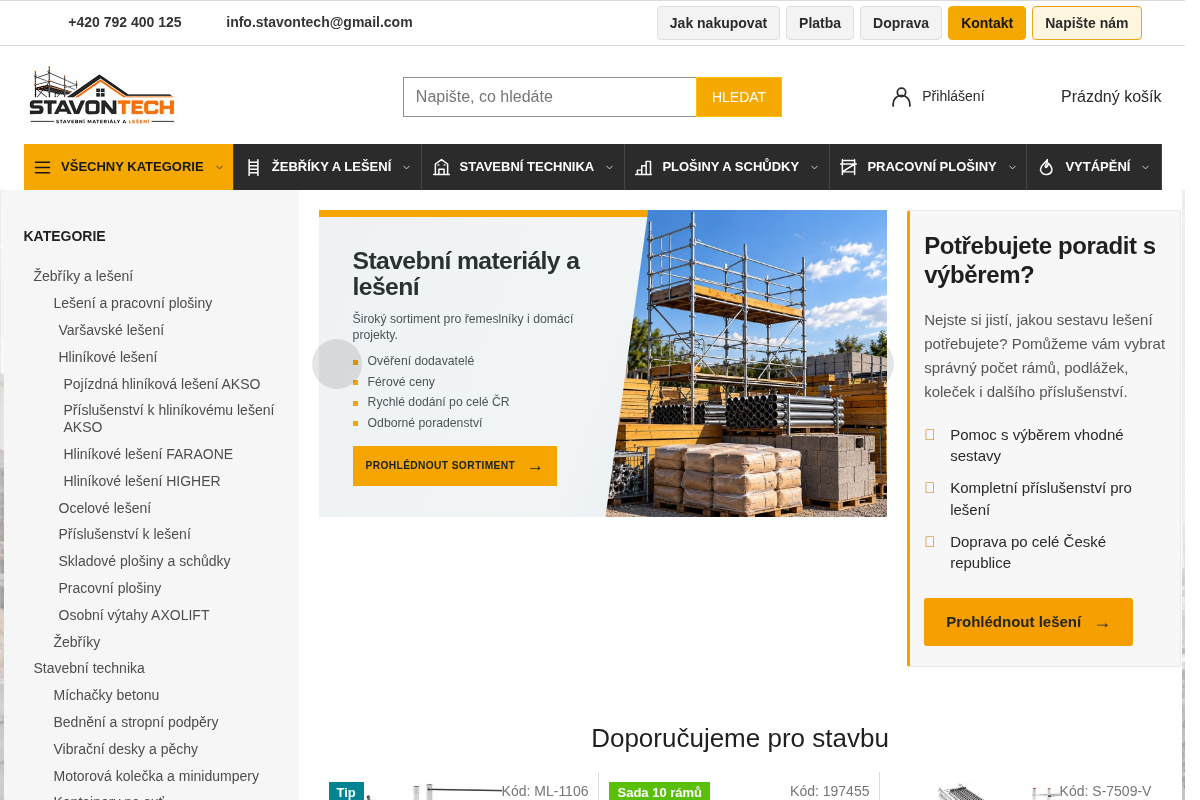Click the HLEDAT search button
Viewport: 1200px width, 800px height.
[x=739, y=97]
